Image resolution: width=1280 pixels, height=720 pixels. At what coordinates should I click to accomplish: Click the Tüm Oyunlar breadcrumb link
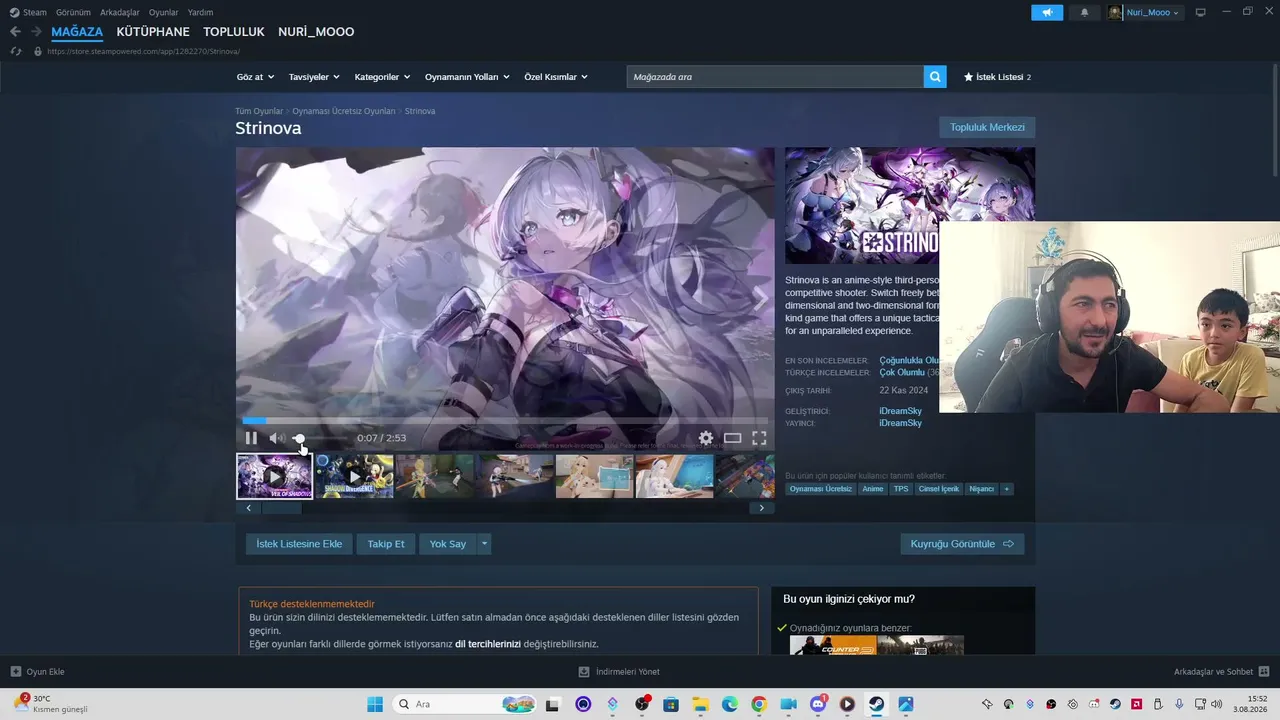click(x=259, y=111)
